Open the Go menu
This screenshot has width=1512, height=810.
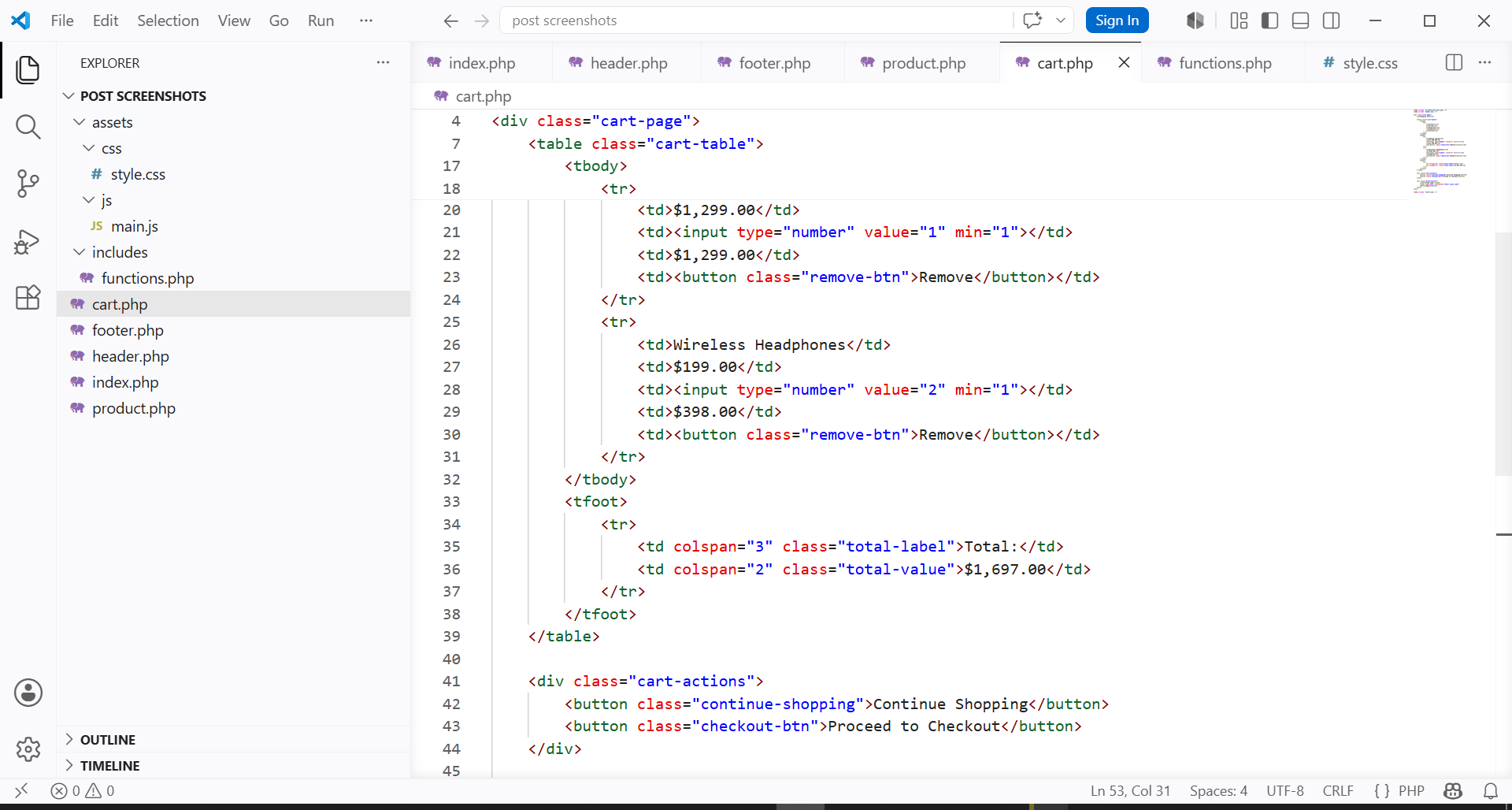click(279, 20)
